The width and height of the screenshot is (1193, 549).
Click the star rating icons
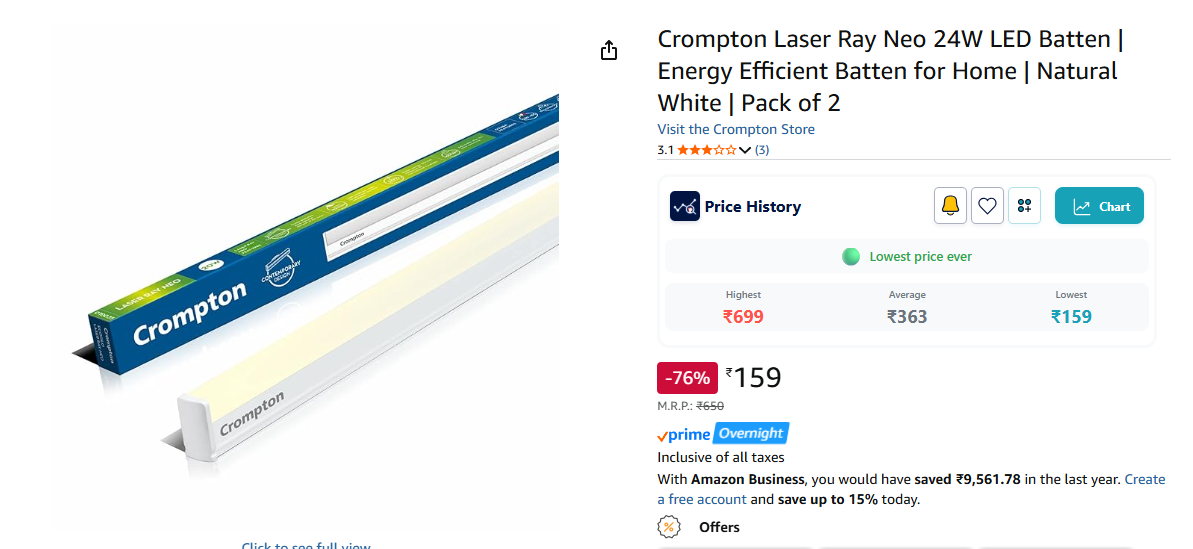click(706, 150)
